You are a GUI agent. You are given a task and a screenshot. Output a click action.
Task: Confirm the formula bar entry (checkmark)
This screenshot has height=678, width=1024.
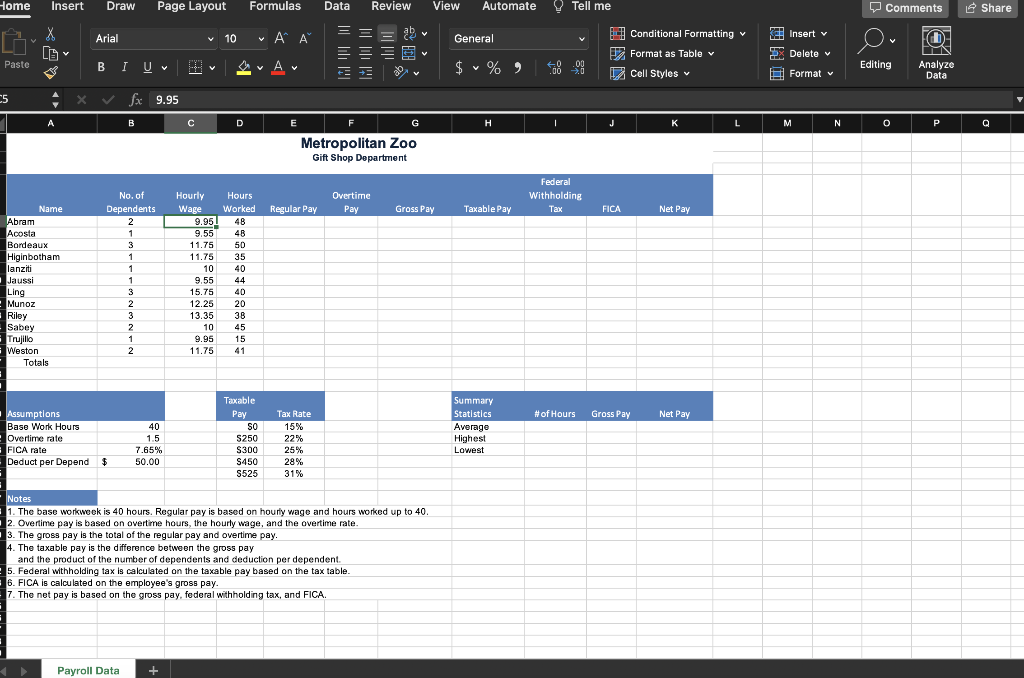pyautogui.click(x=108, y=99)
